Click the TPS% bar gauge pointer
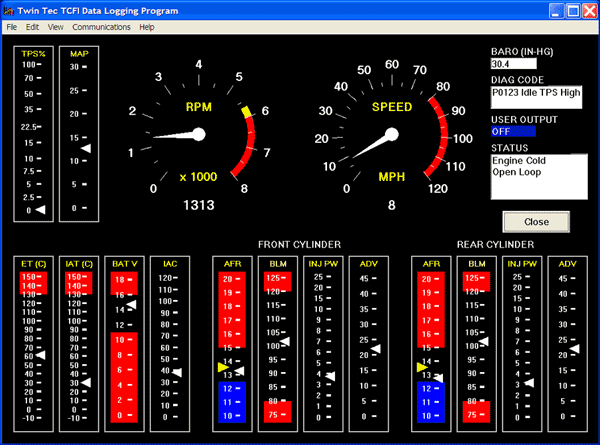 tap(40, 209)
